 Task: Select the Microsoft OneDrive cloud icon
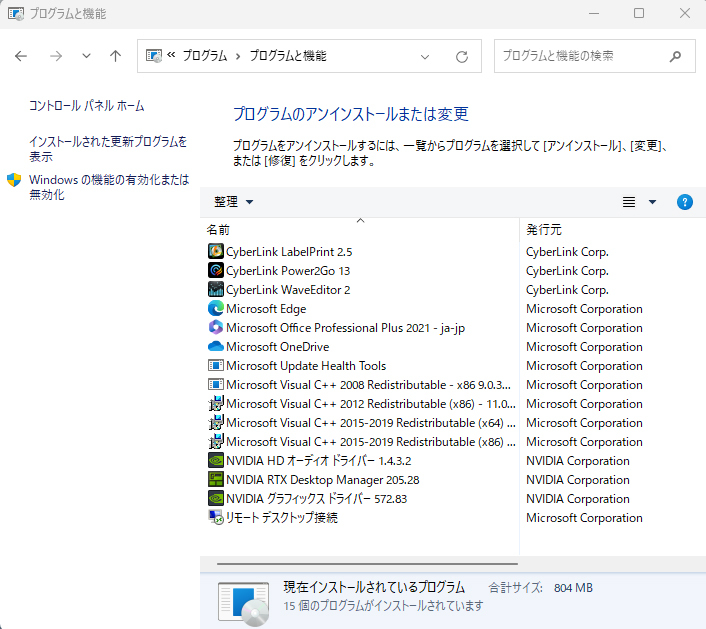[216, 346]
